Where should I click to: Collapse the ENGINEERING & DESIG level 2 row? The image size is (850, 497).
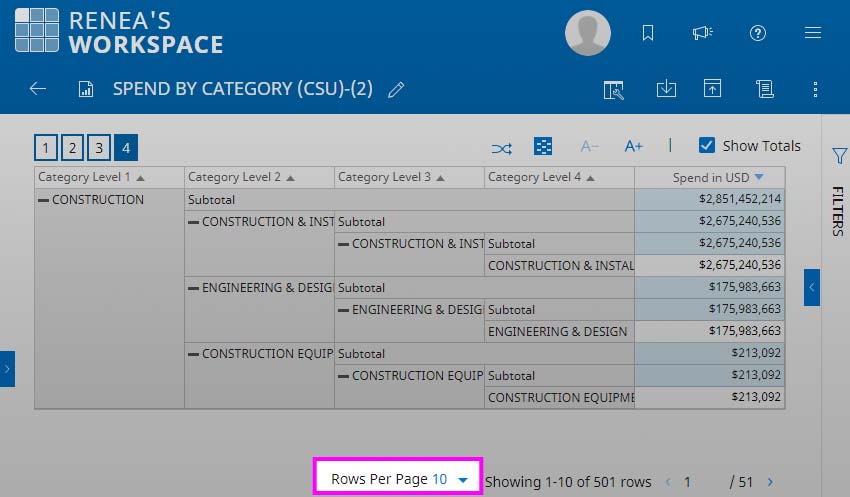194,288
